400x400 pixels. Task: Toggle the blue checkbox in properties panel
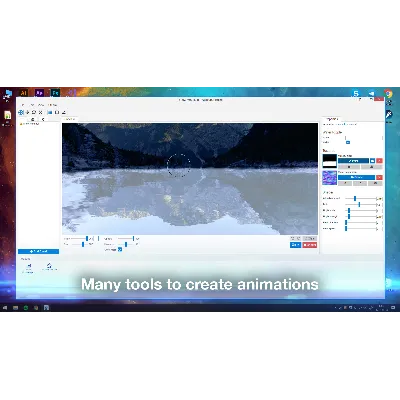(348, 142)
